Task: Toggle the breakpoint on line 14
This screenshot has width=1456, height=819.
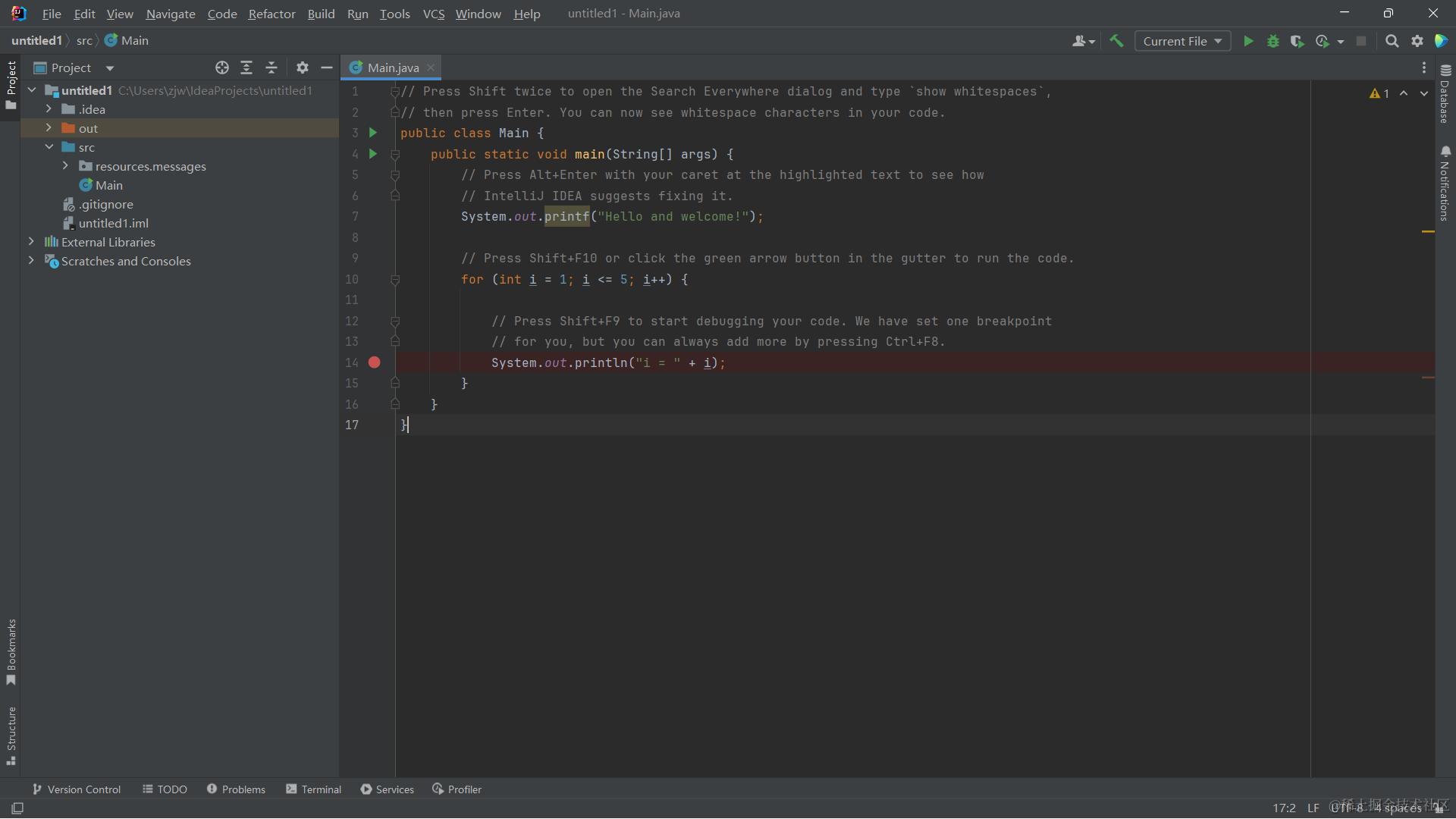Action: pos(374,362)
